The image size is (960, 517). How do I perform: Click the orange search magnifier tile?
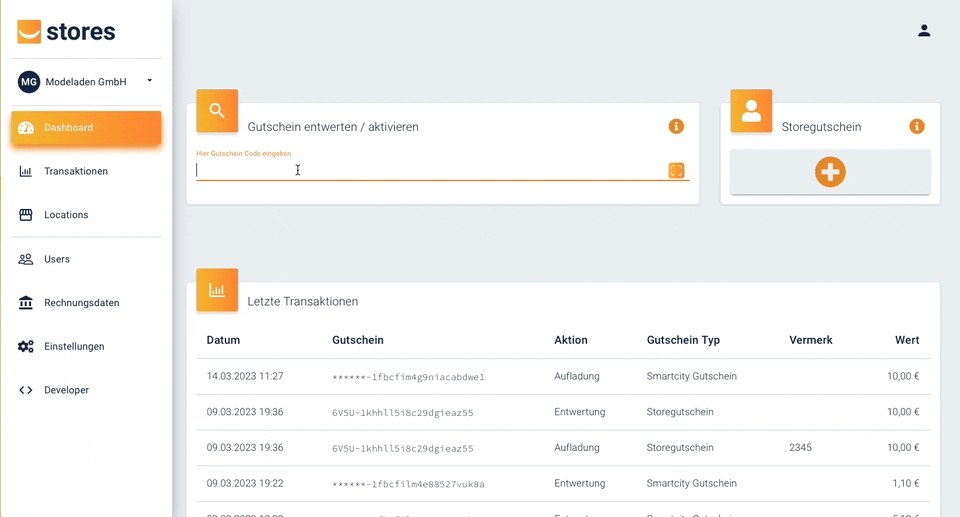pyautogui.click(x=217, y=111)
